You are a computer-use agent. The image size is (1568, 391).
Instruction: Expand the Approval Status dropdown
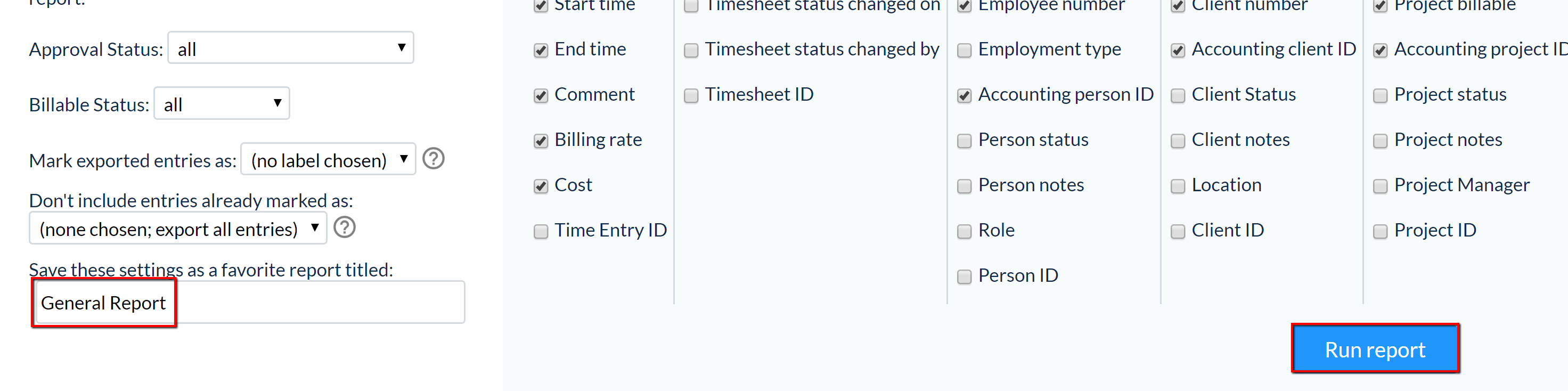click(291, 48)
